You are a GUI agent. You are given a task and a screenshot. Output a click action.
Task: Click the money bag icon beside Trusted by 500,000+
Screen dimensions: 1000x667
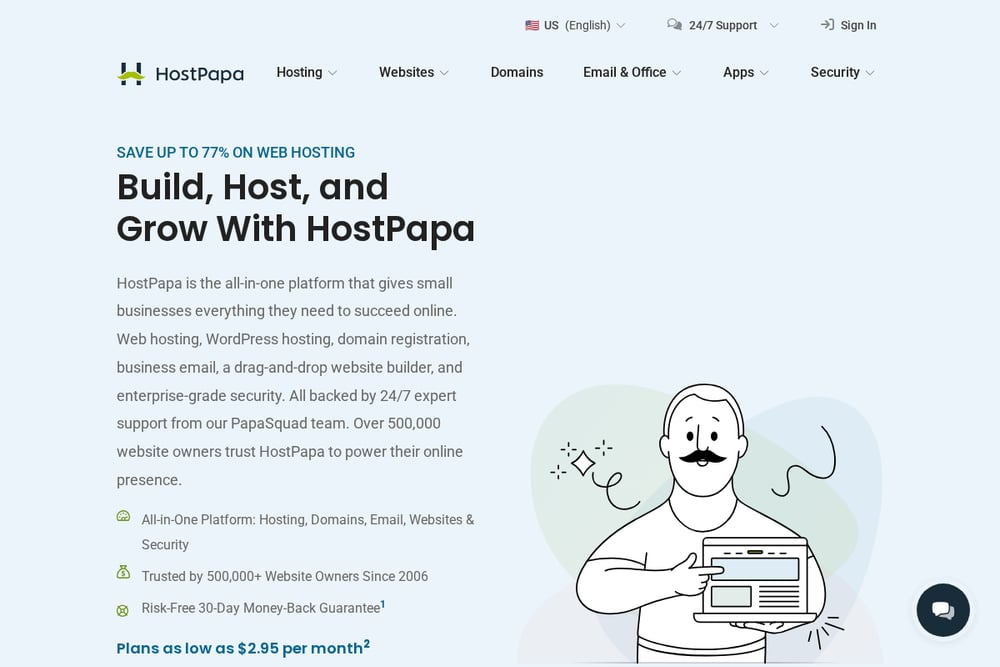click(x=123, y=572)
